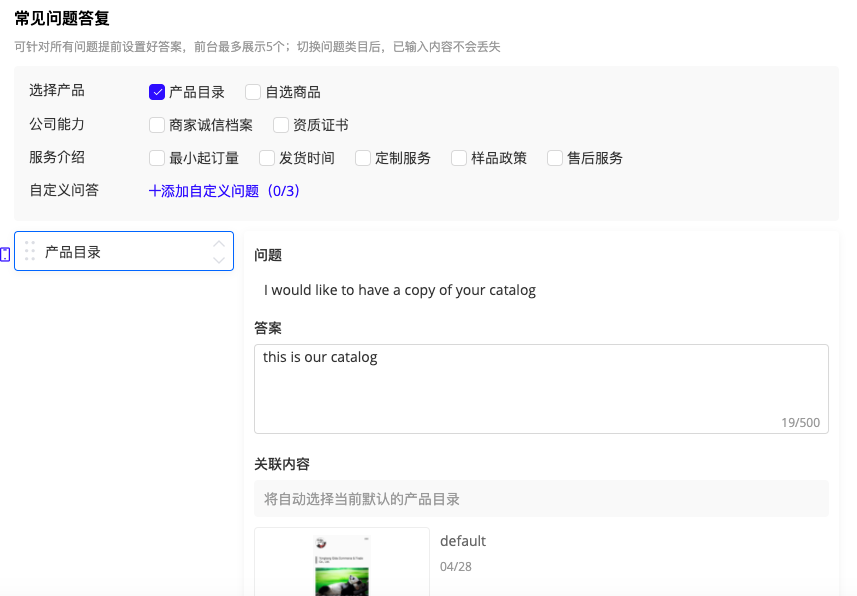857x596 pixels.
Task: Check the 商家诚信档案 checkbox
Action: click(x=157, y=124)
